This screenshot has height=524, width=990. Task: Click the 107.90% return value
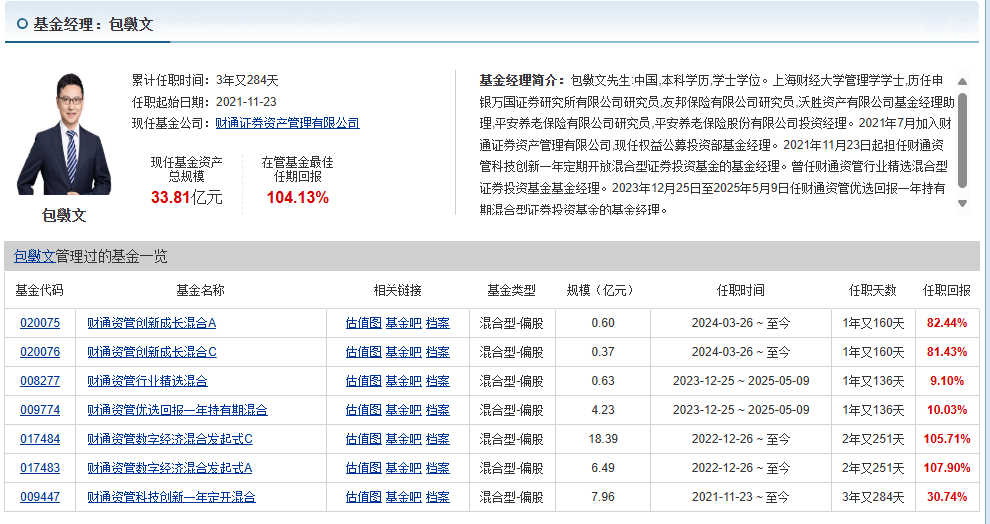(x=946, y=468)
